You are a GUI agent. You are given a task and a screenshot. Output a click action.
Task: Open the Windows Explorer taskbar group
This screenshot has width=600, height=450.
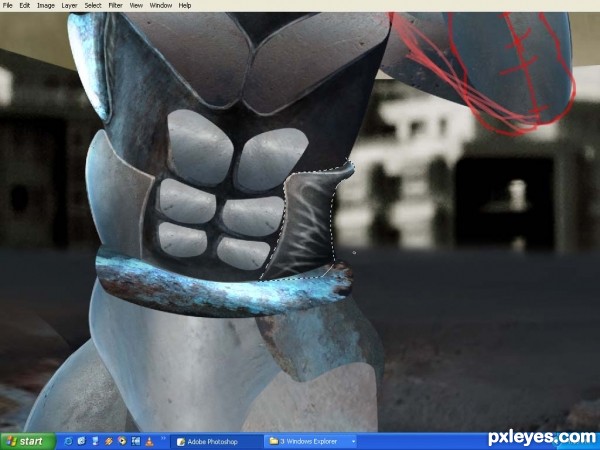coord(310,442)
